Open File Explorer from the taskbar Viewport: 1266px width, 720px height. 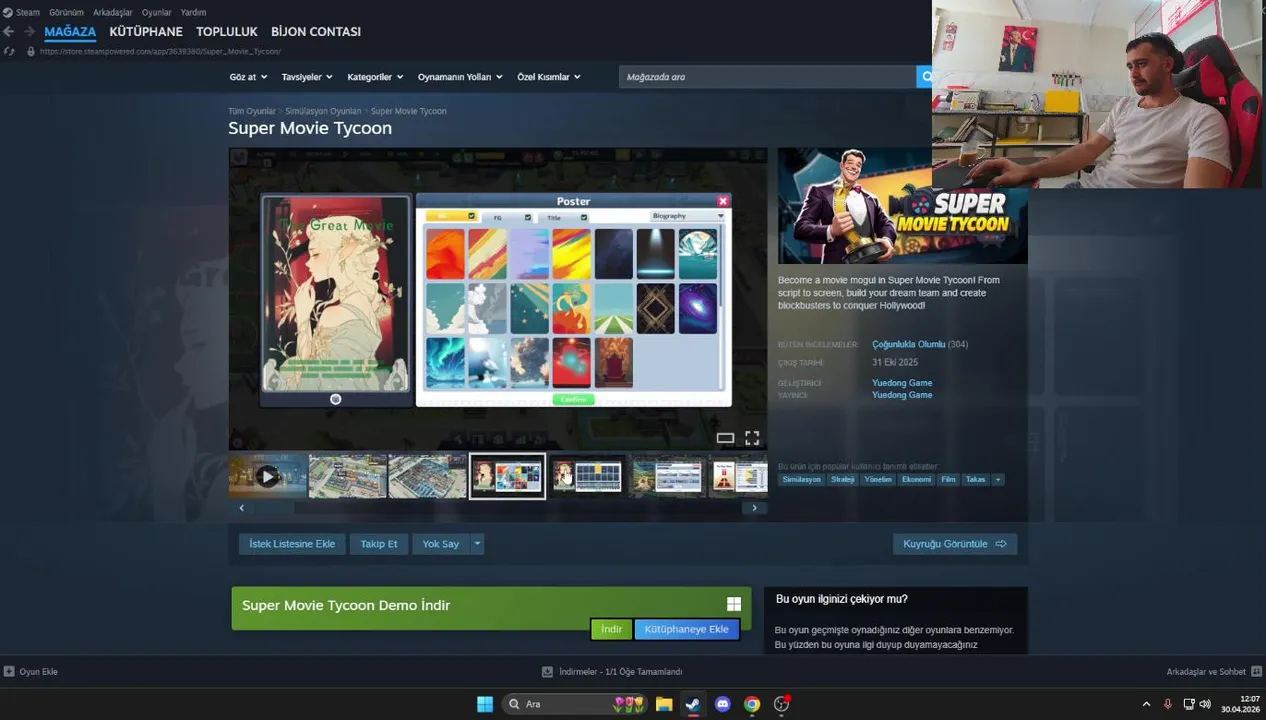coord(664,704)
